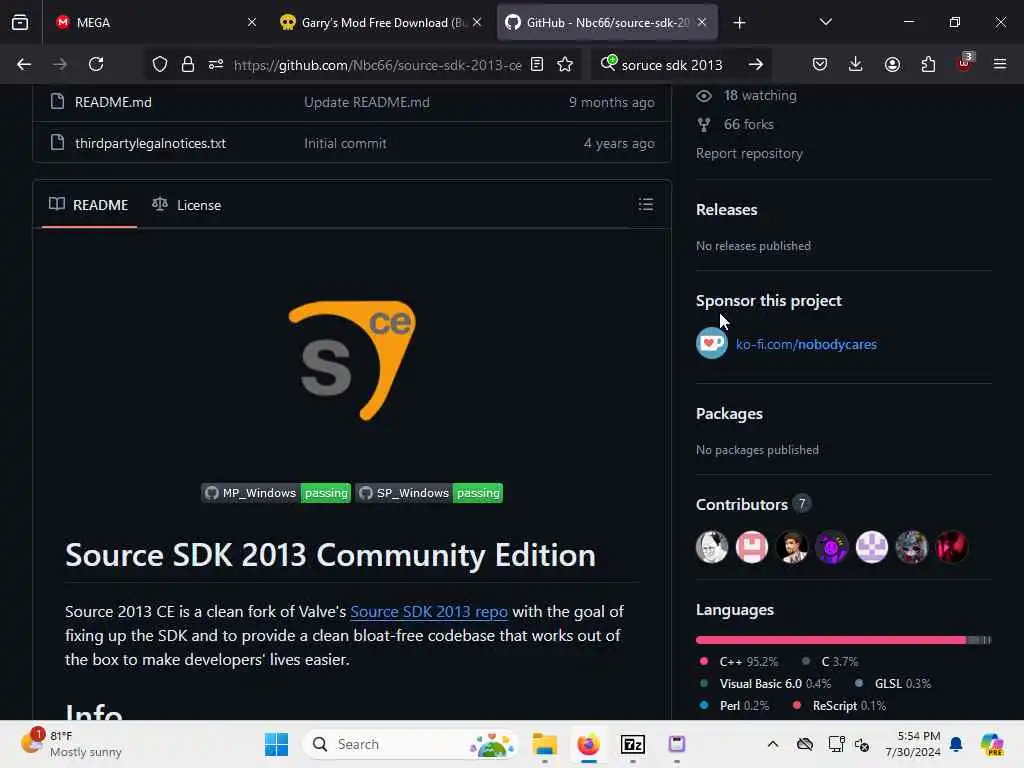This screenshot has width=1024, height=768.
Task: Reload the GitHub page
Action: [96, 64]
